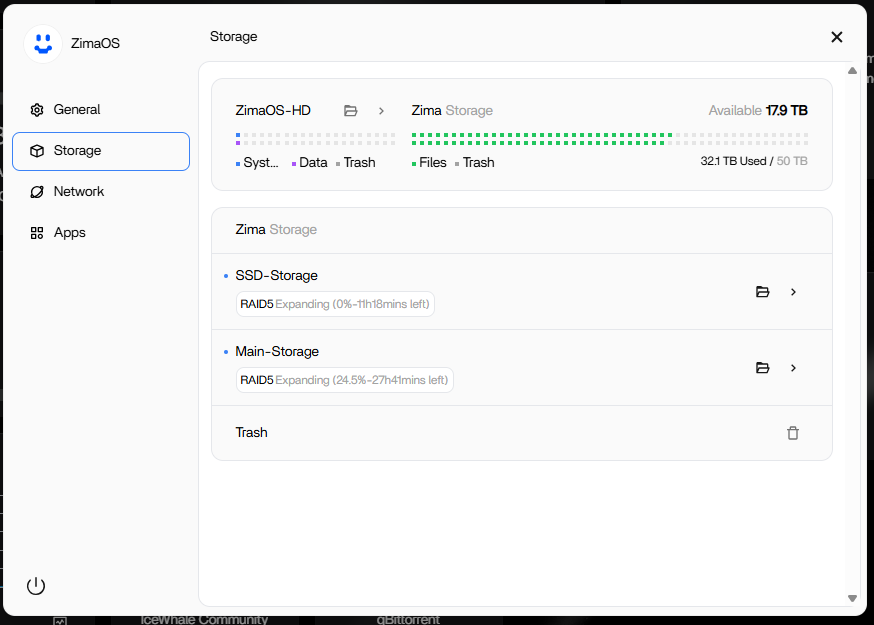Open SSD-Storage folder icon

[763, 292]
